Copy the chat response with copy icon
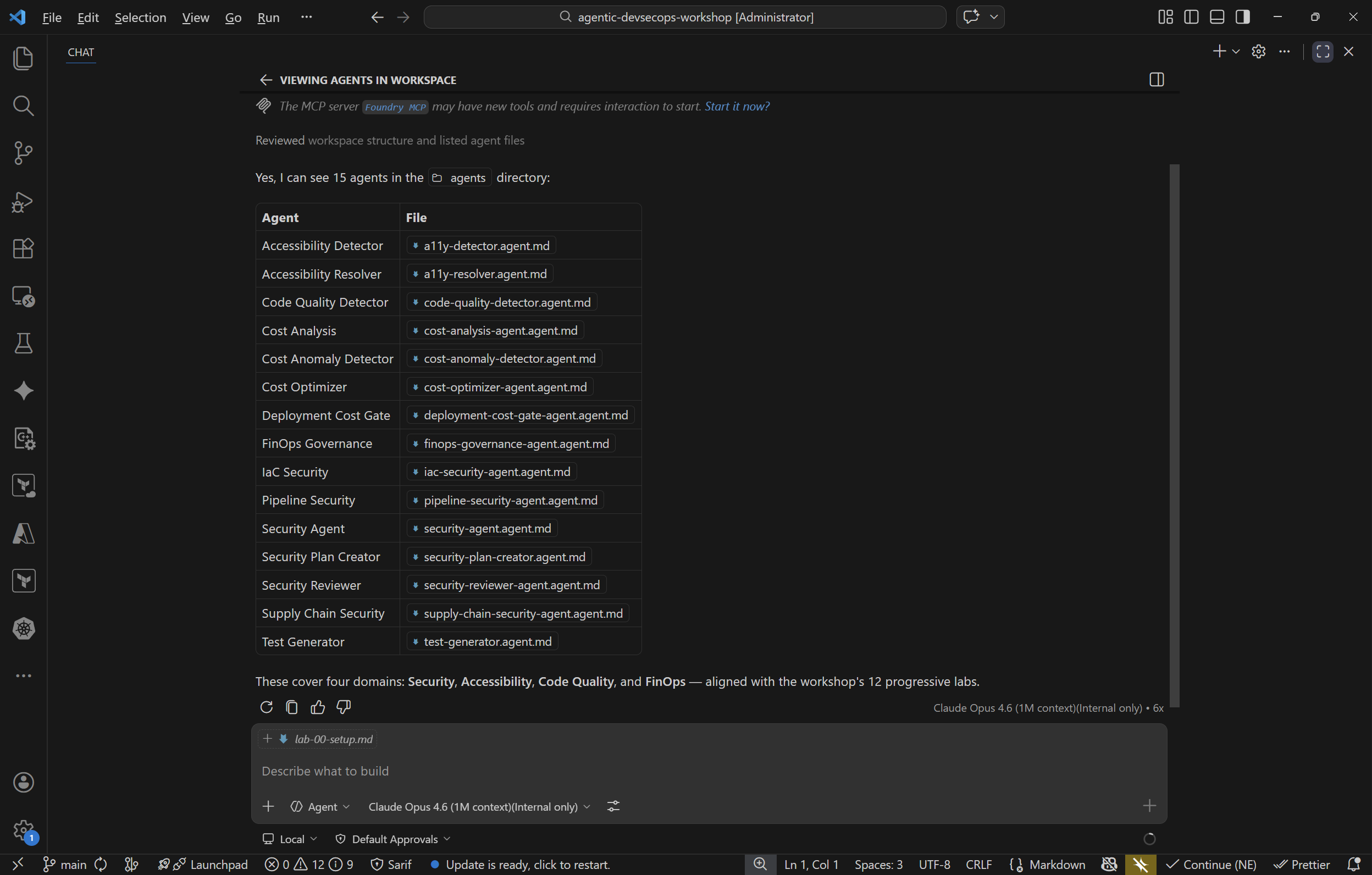1372x875 pixels. pos(292,707)
